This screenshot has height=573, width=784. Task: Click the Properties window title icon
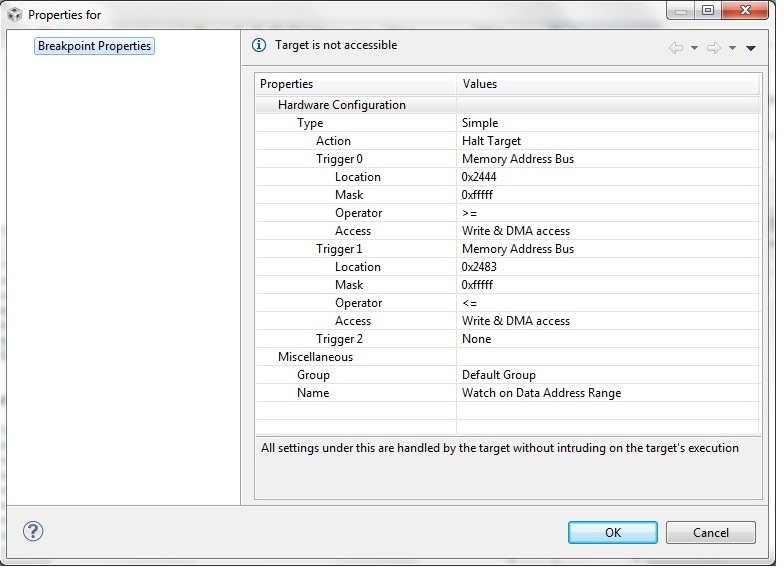coord(14,14)
